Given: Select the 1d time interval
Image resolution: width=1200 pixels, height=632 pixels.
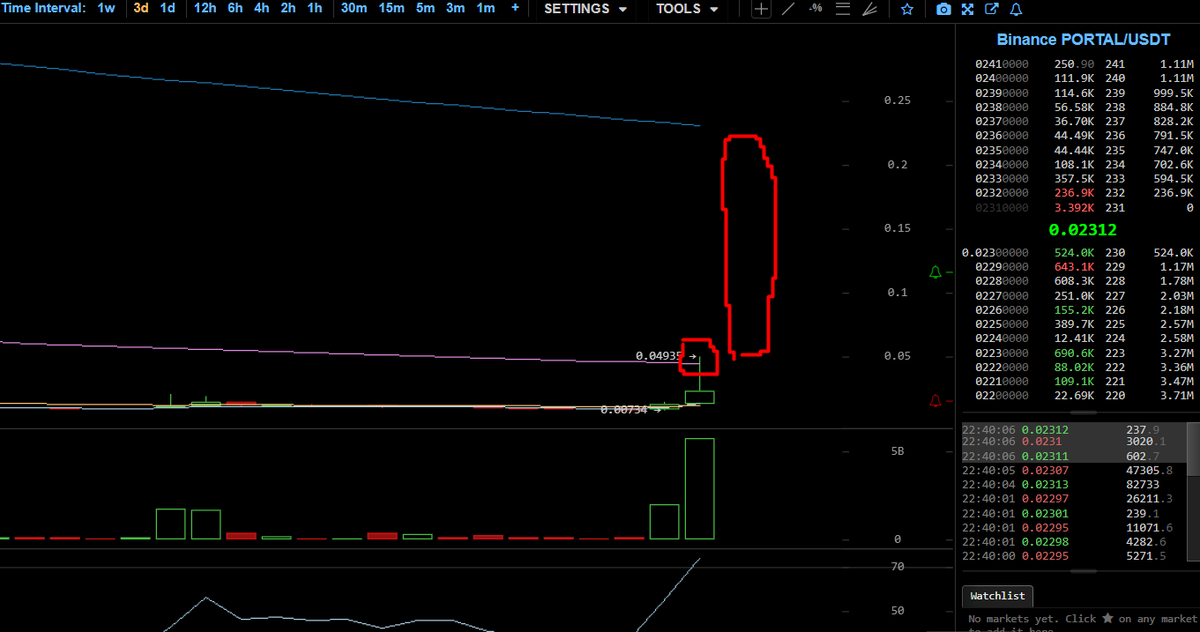Looking at the screenshot, I should coord(168,8).
